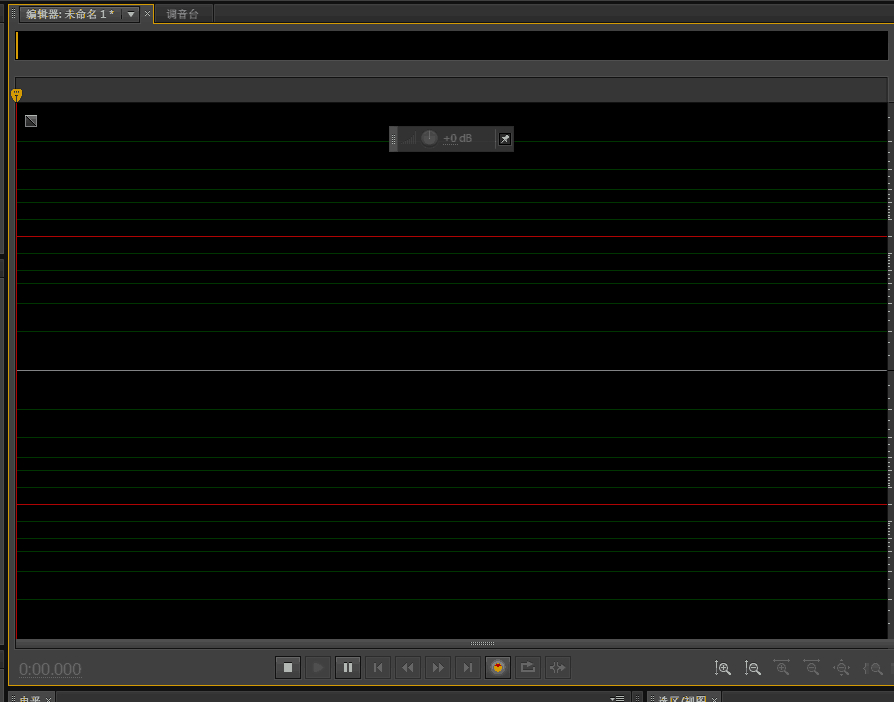Click the Zoom Out Full icon
The image size is (894, 702).
(x=842, y=668)
